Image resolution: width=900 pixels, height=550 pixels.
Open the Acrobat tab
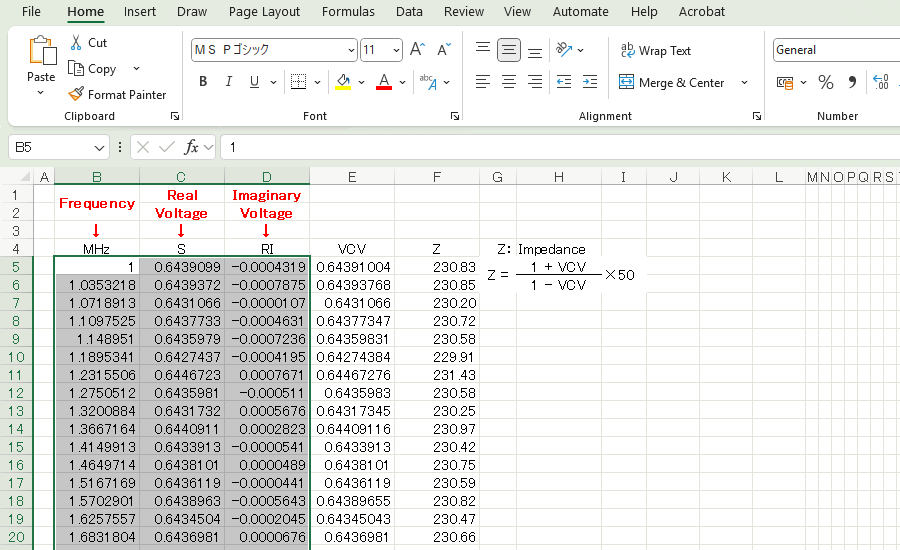[x=701, y=11]
